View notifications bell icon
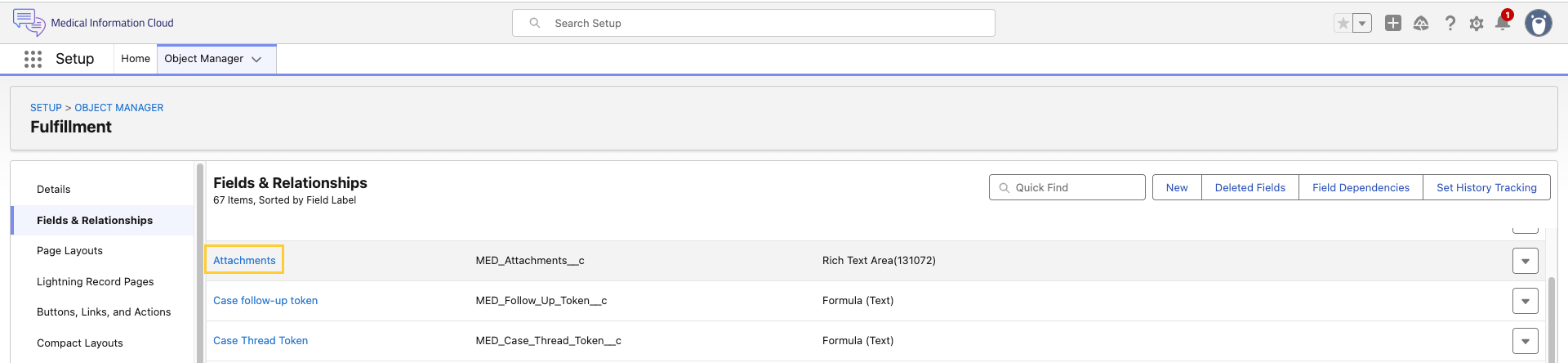 click(x=1503, y=22)
